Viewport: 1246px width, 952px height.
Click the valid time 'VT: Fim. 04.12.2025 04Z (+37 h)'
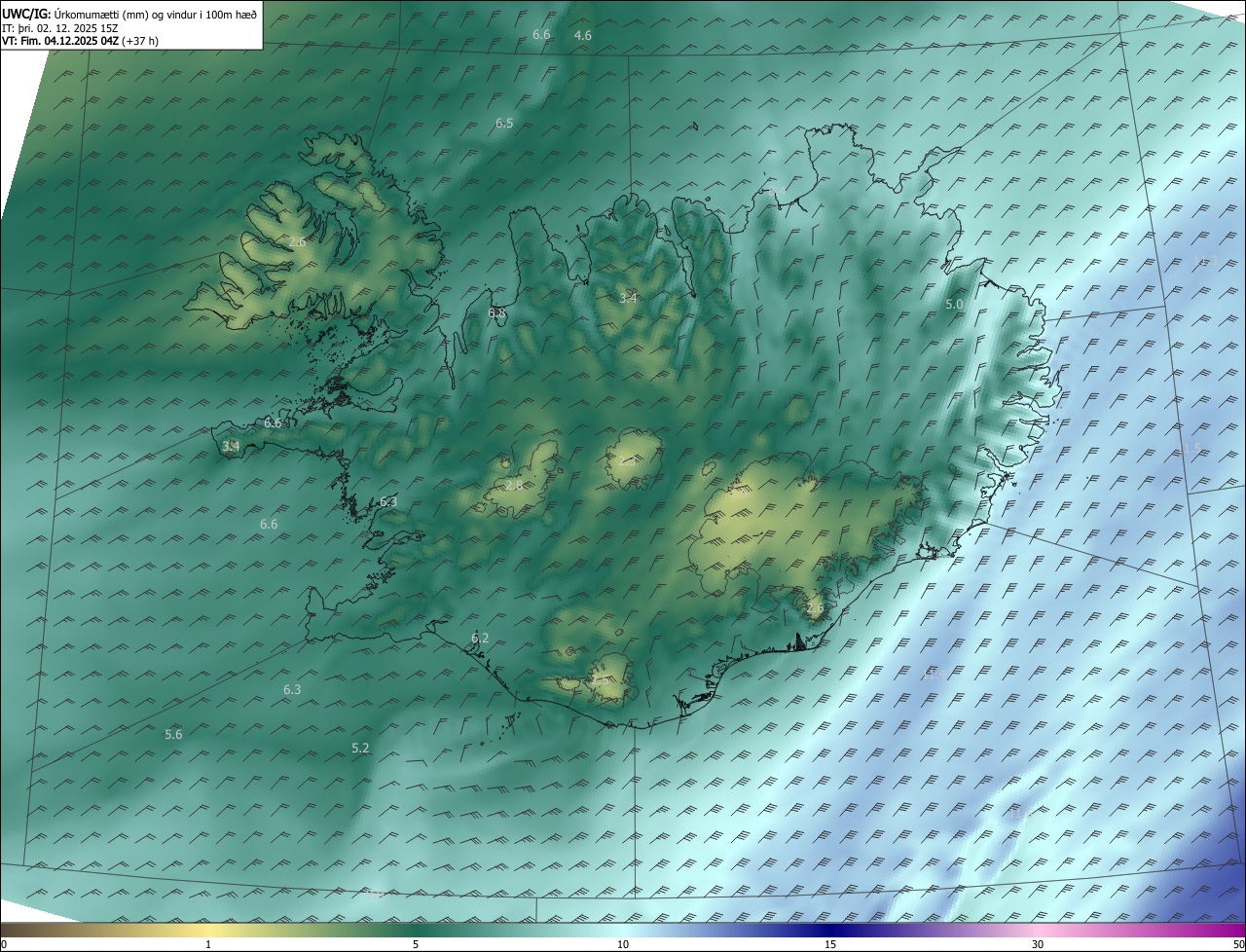(x=81, y=41)
